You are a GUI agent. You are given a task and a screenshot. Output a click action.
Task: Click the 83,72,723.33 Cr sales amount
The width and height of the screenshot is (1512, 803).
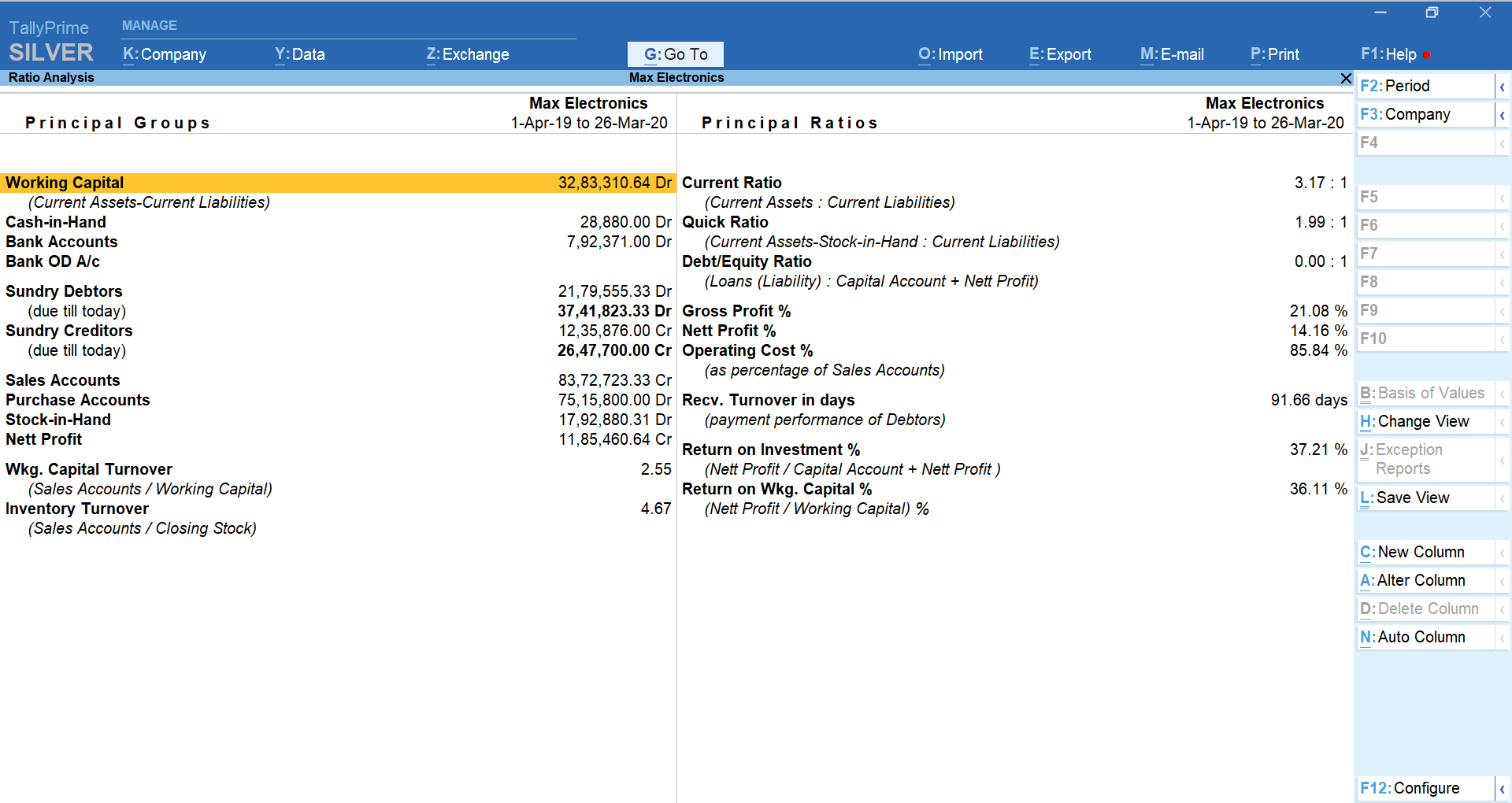pyautogui.click(x=615, y=380)
